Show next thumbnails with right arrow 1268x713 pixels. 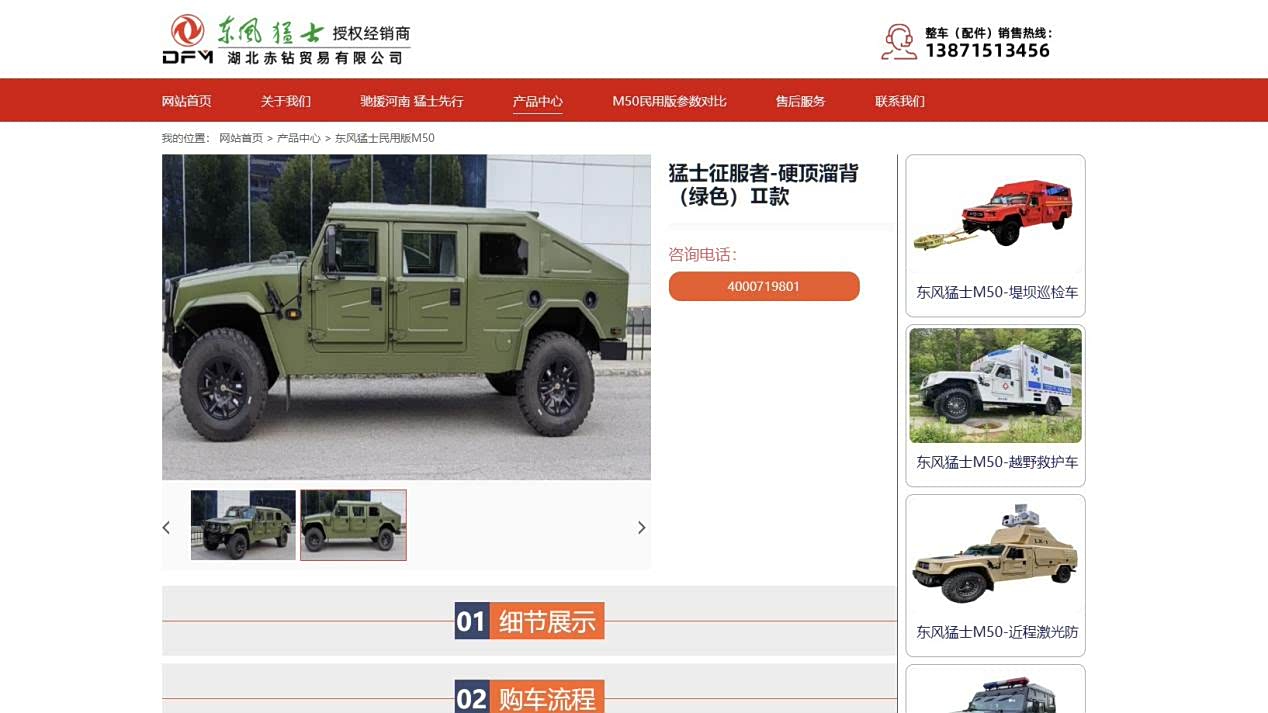click(x=641, y=528)
